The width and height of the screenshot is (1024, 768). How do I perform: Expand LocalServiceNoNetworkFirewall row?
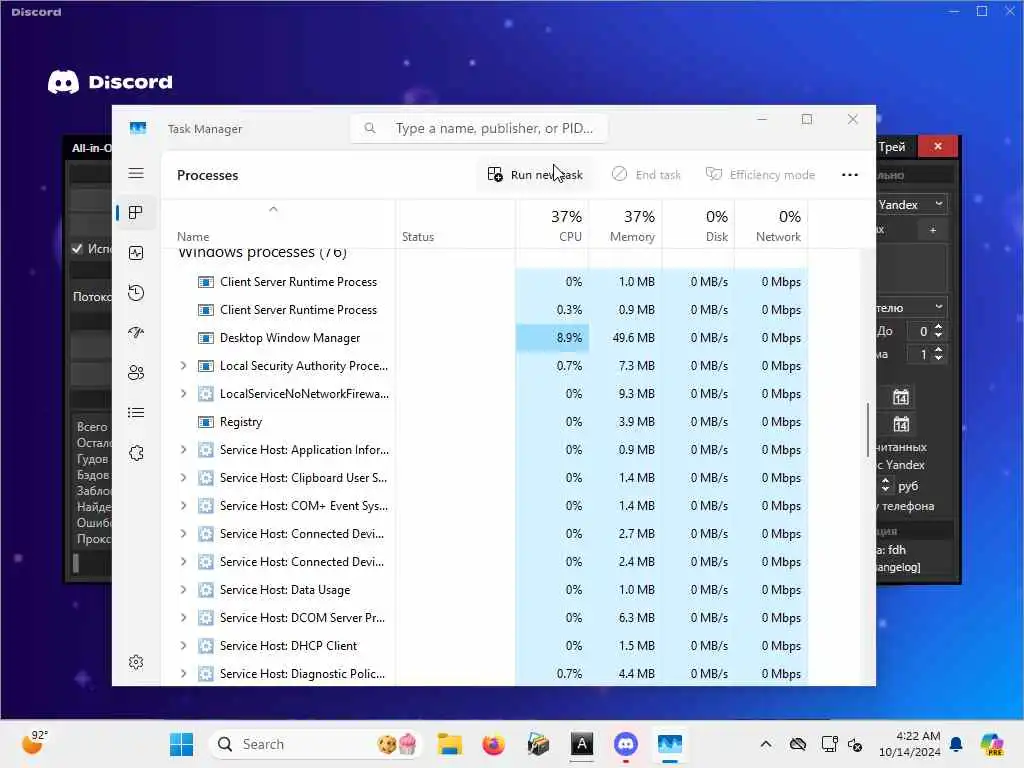[184, 394]
